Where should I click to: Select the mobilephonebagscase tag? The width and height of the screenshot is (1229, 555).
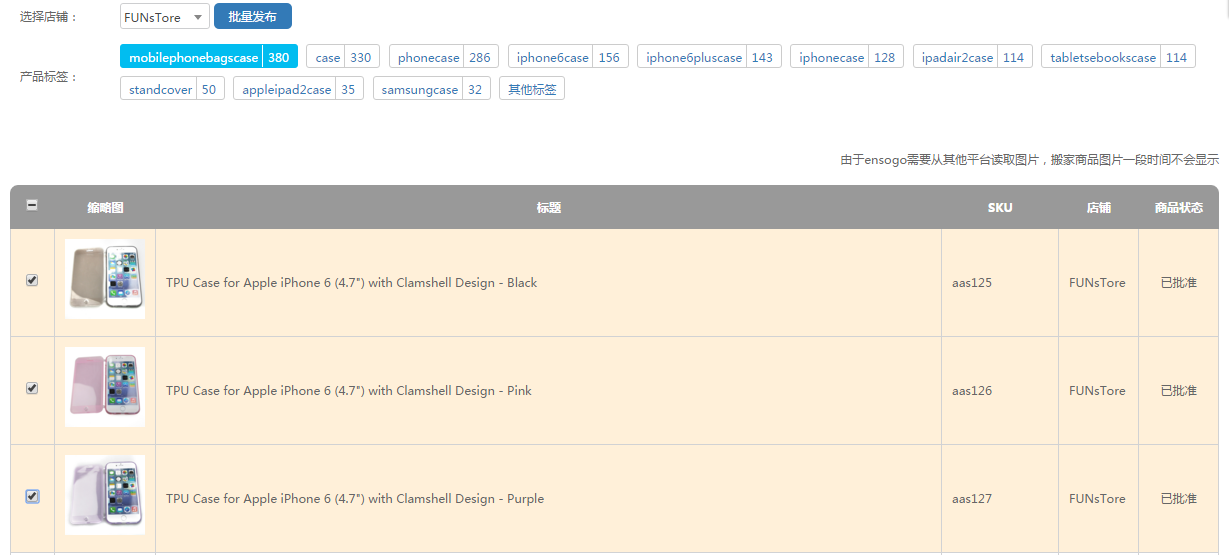[x=208, y=57]
